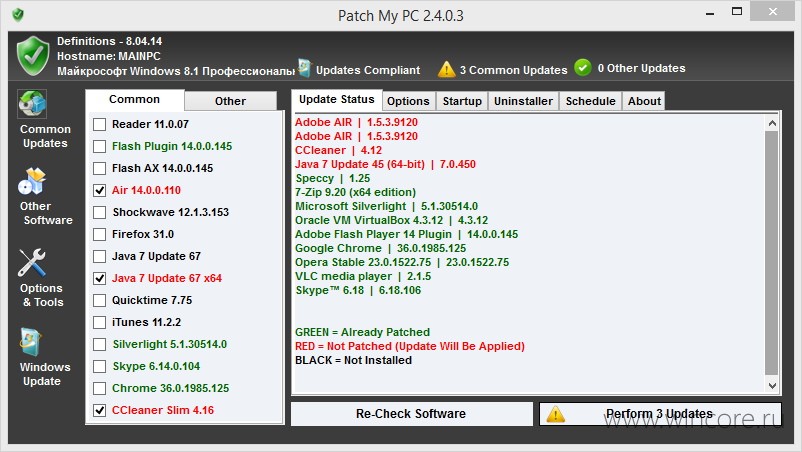This screenshot has width=802, height=452.
Task: Click Java 7 Update 45 (64-bit) entry
Action: pos(385,164)
